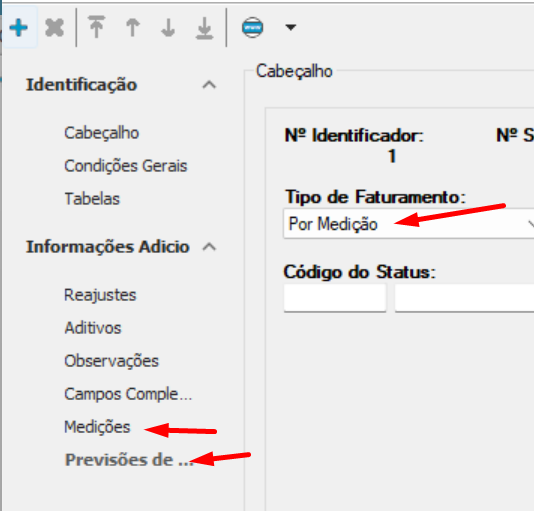Image resolution: width=534 pixels, height=511 pixels.
Task: Open Condições Gerais page
Action: click(126, 166)
